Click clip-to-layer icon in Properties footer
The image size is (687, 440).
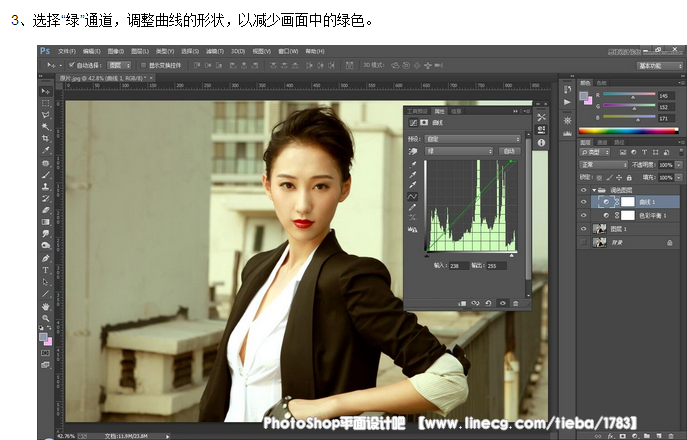[x=462, y=303]
